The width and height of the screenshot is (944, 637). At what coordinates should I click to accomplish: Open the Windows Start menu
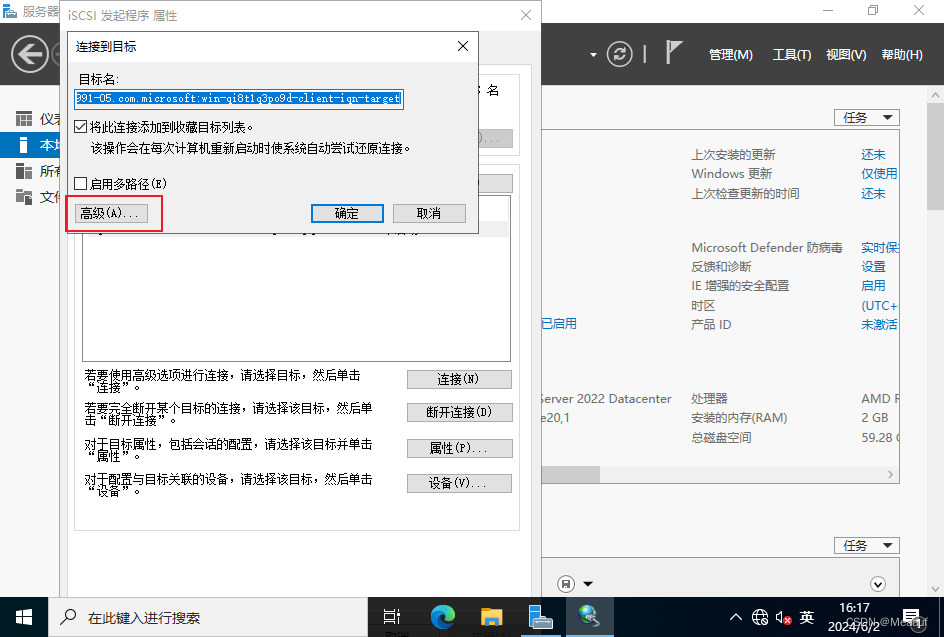[23, 617]
